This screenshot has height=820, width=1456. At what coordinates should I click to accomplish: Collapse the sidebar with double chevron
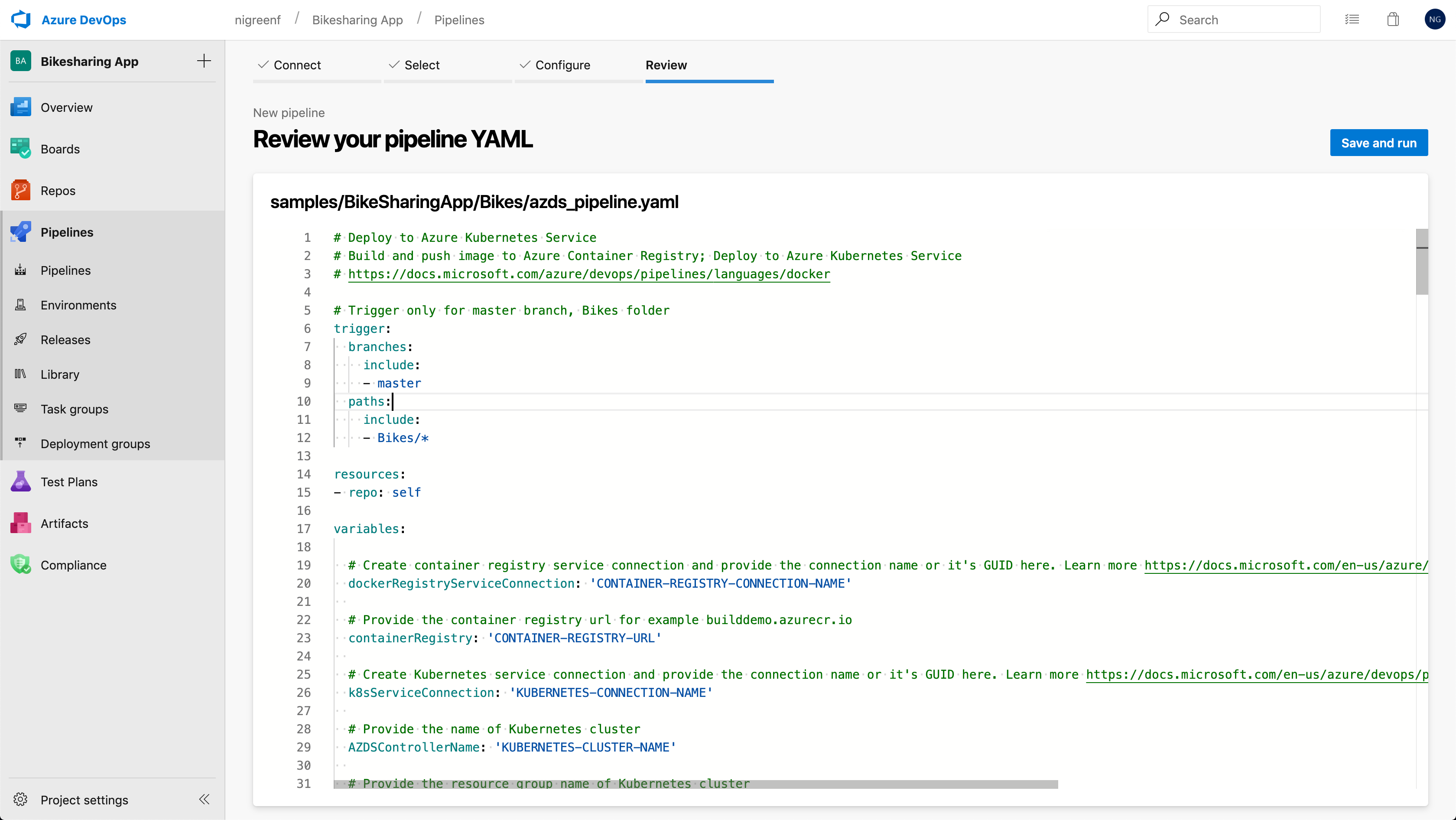(x=204, y=799)
